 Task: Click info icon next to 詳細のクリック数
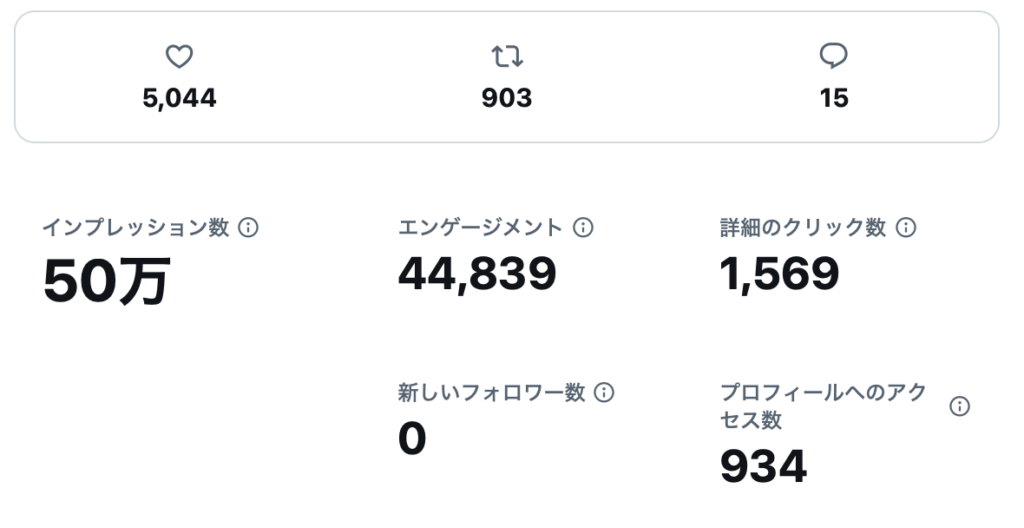point(906,228)
